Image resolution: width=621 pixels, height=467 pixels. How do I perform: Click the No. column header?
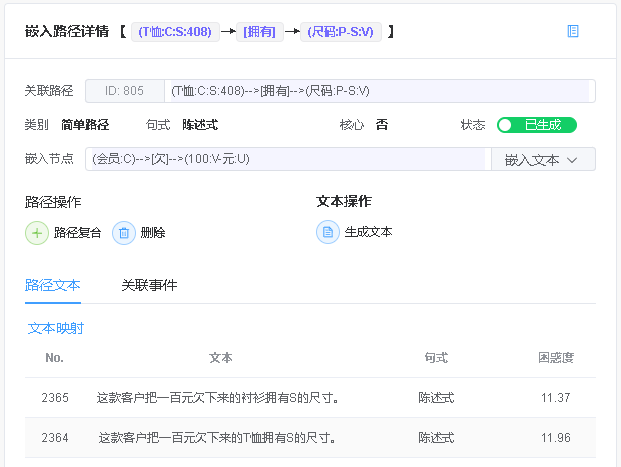(x=55, y=358)
